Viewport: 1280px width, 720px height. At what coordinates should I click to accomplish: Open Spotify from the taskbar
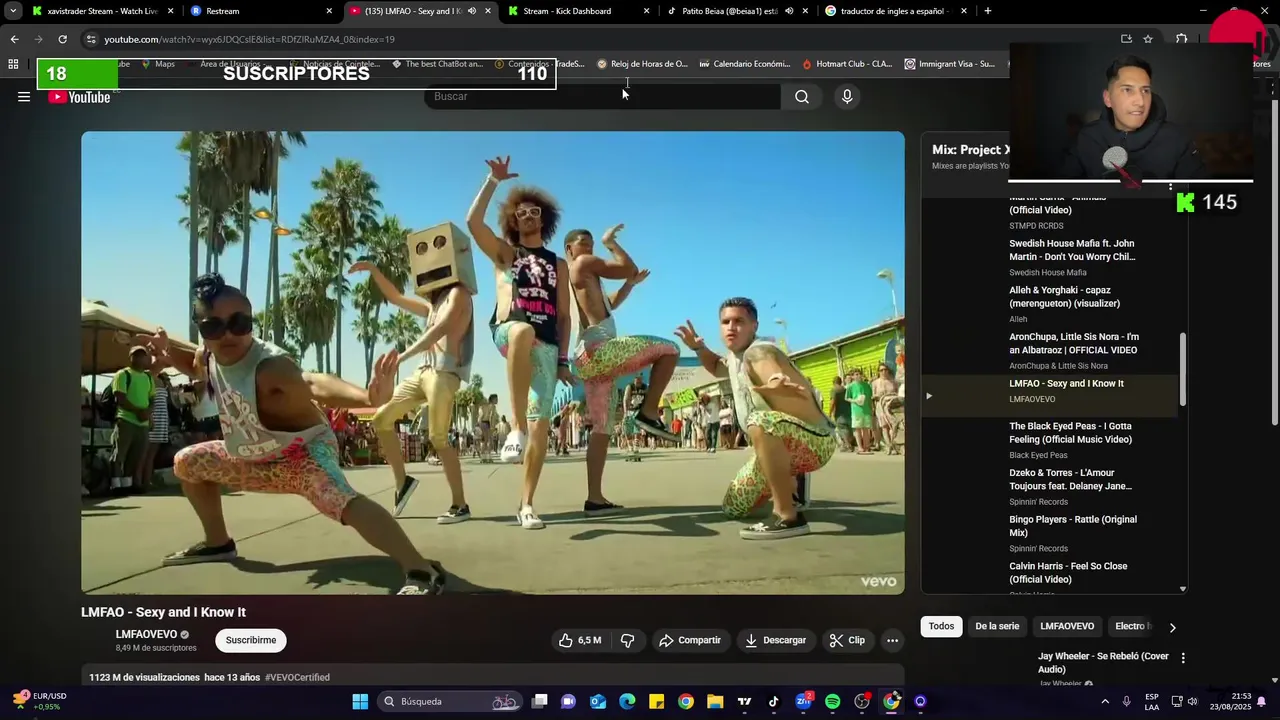coord(832,701)
